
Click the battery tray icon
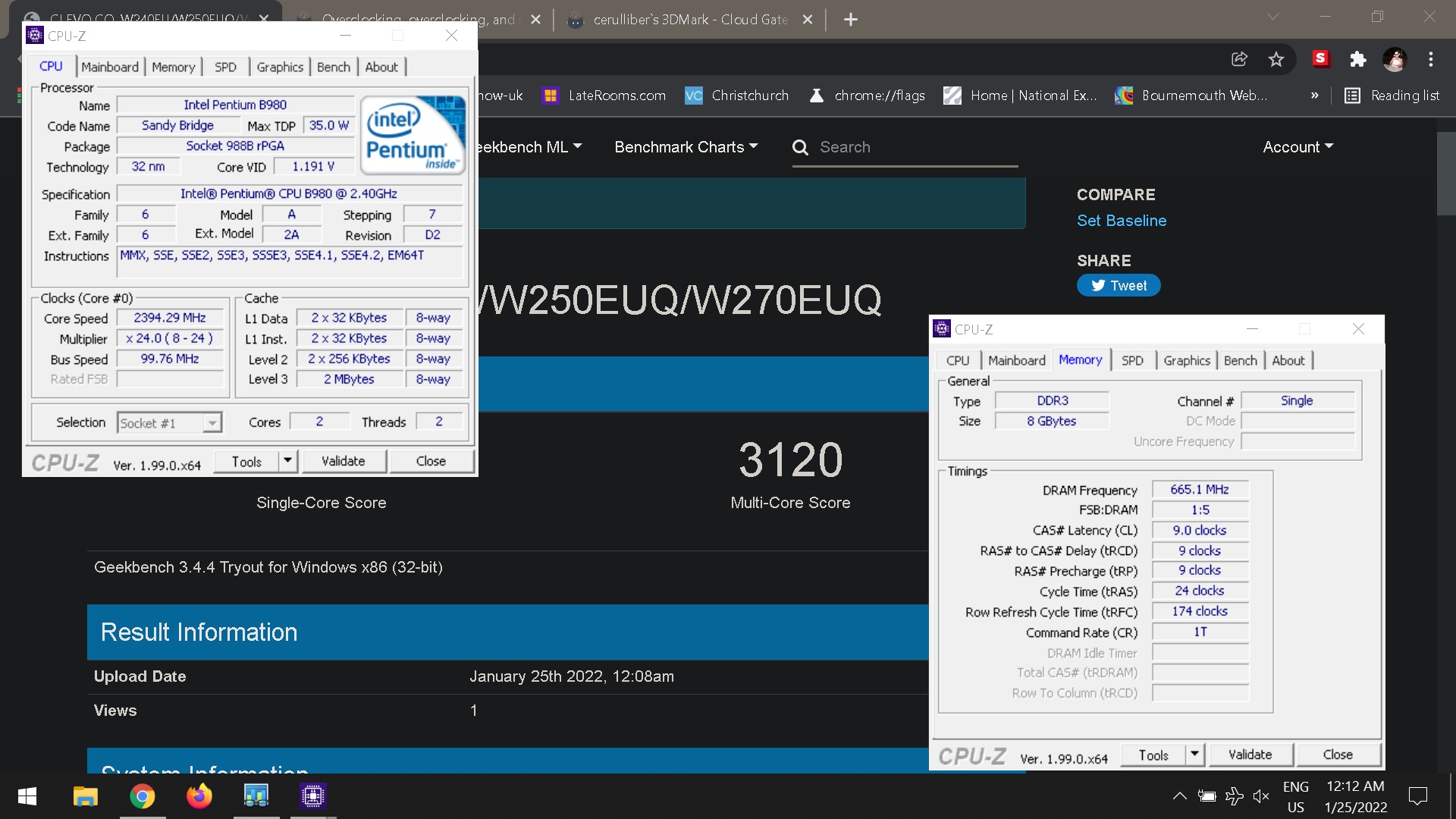[x=1207, y=796]
